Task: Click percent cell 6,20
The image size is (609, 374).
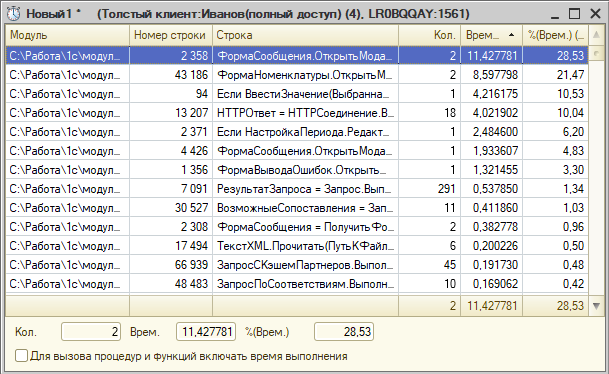Action: (x=555, y=132)
